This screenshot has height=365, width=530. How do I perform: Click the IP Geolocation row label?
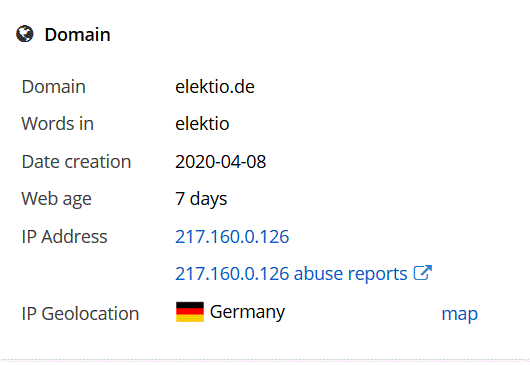tap(80, 314)
